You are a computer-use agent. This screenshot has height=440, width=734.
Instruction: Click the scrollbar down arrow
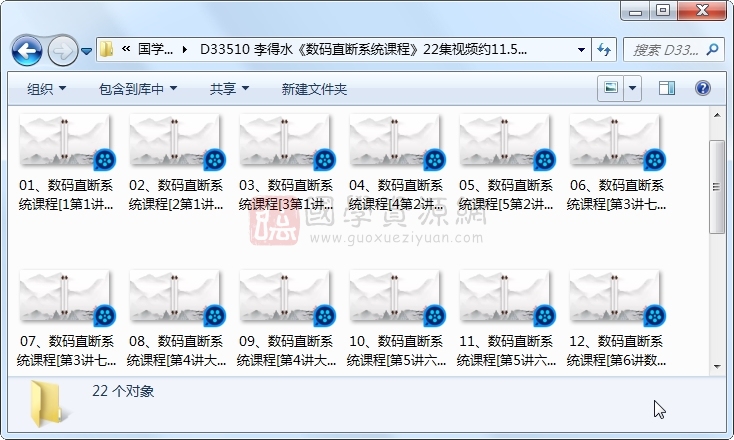point(717,367)
